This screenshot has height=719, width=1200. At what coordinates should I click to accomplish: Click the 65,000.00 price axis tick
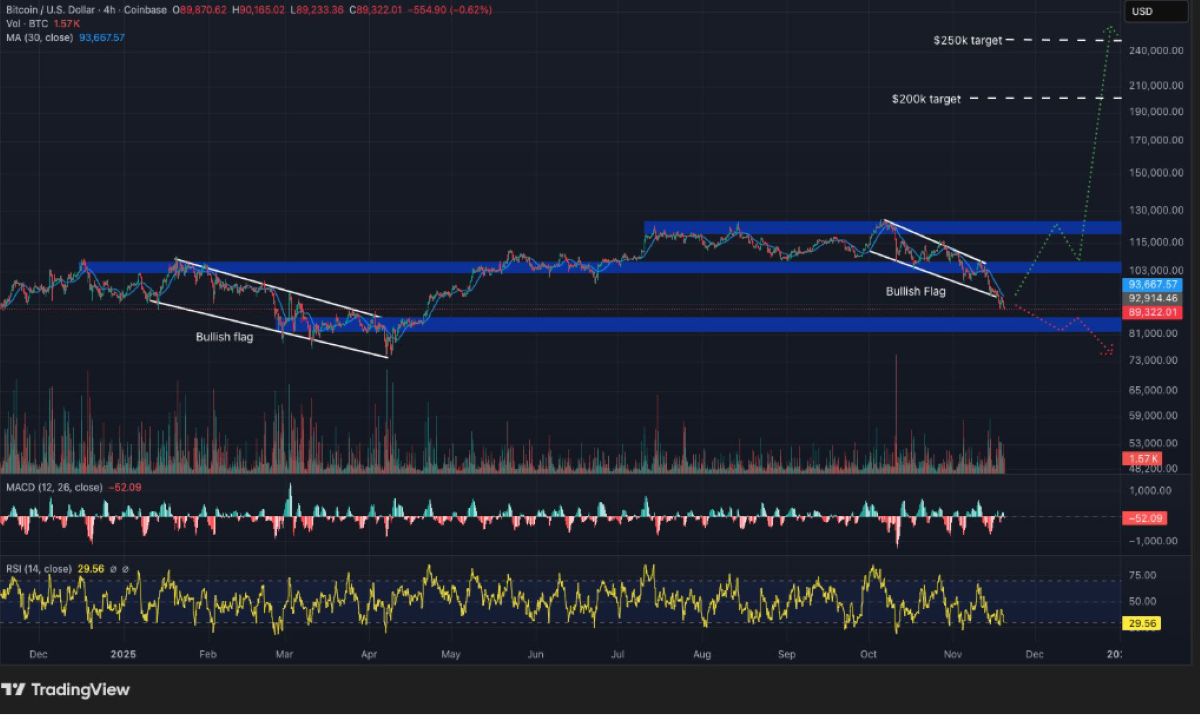tap(1155, 390)
